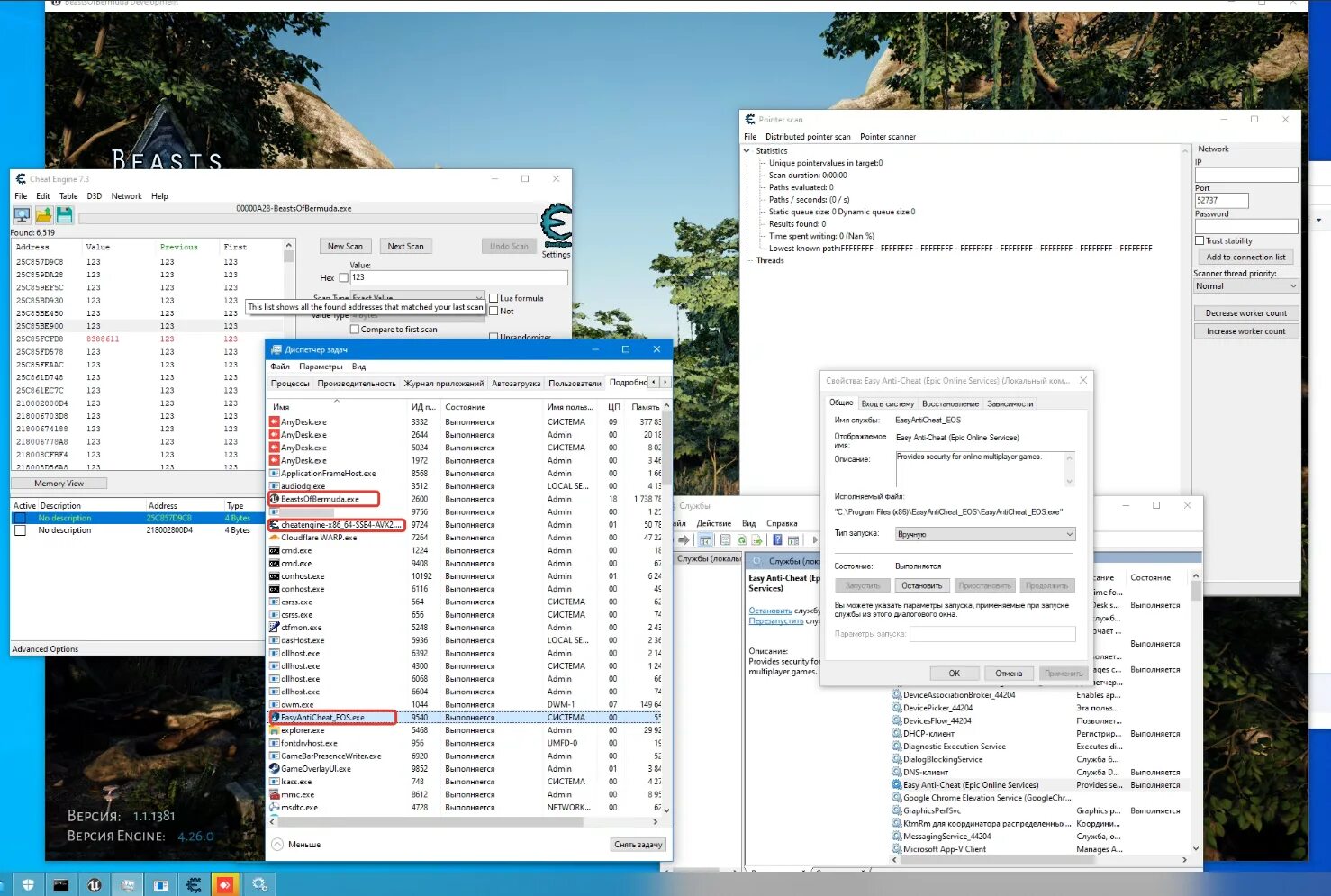Click Services list vertical scrollbar

pyautogui.click(x=1196, y=591)
